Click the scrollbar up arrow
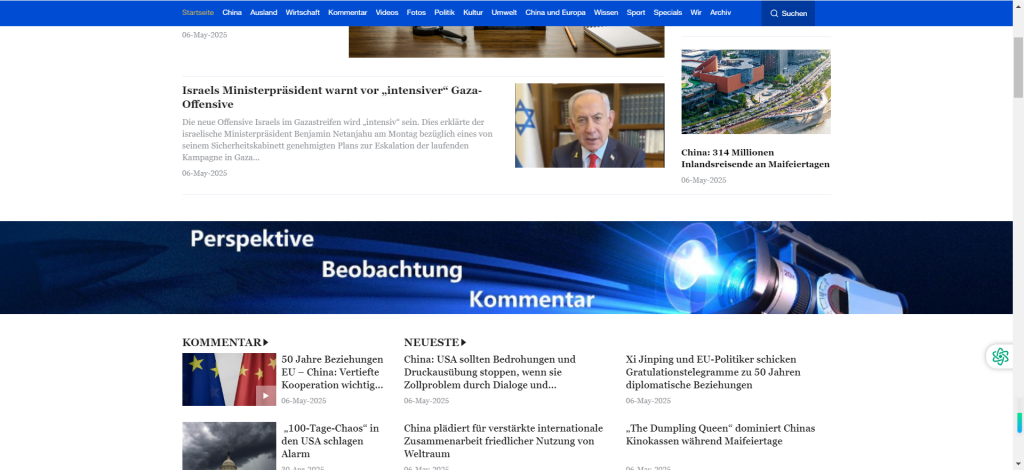1024x470 pixels. click(1017, 6)
